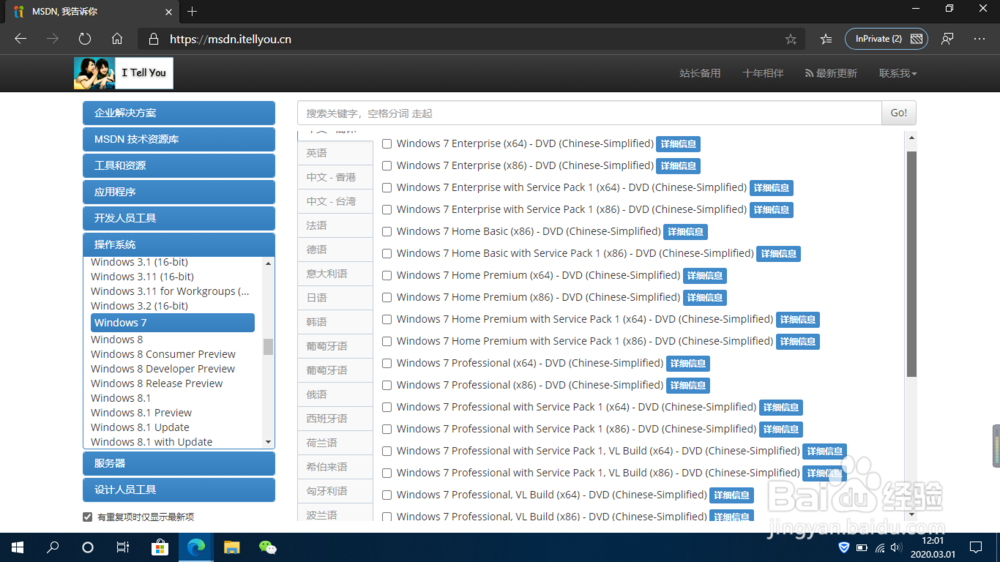Open 站长备用 link in header
Screen dimensions: 1000x562
click(700, 73)
